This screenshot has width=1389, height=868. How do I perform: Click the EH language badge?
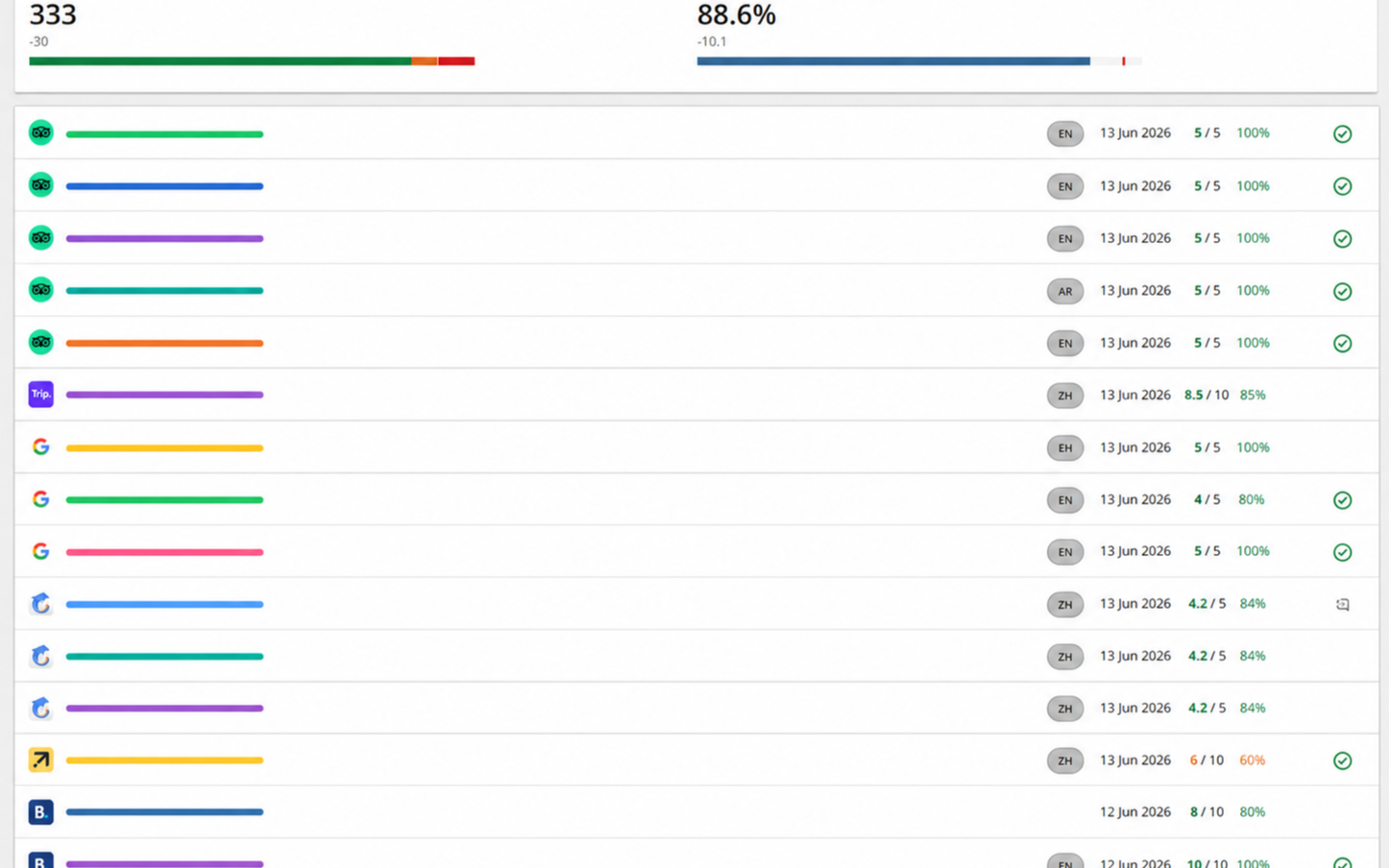point(1064,447)
